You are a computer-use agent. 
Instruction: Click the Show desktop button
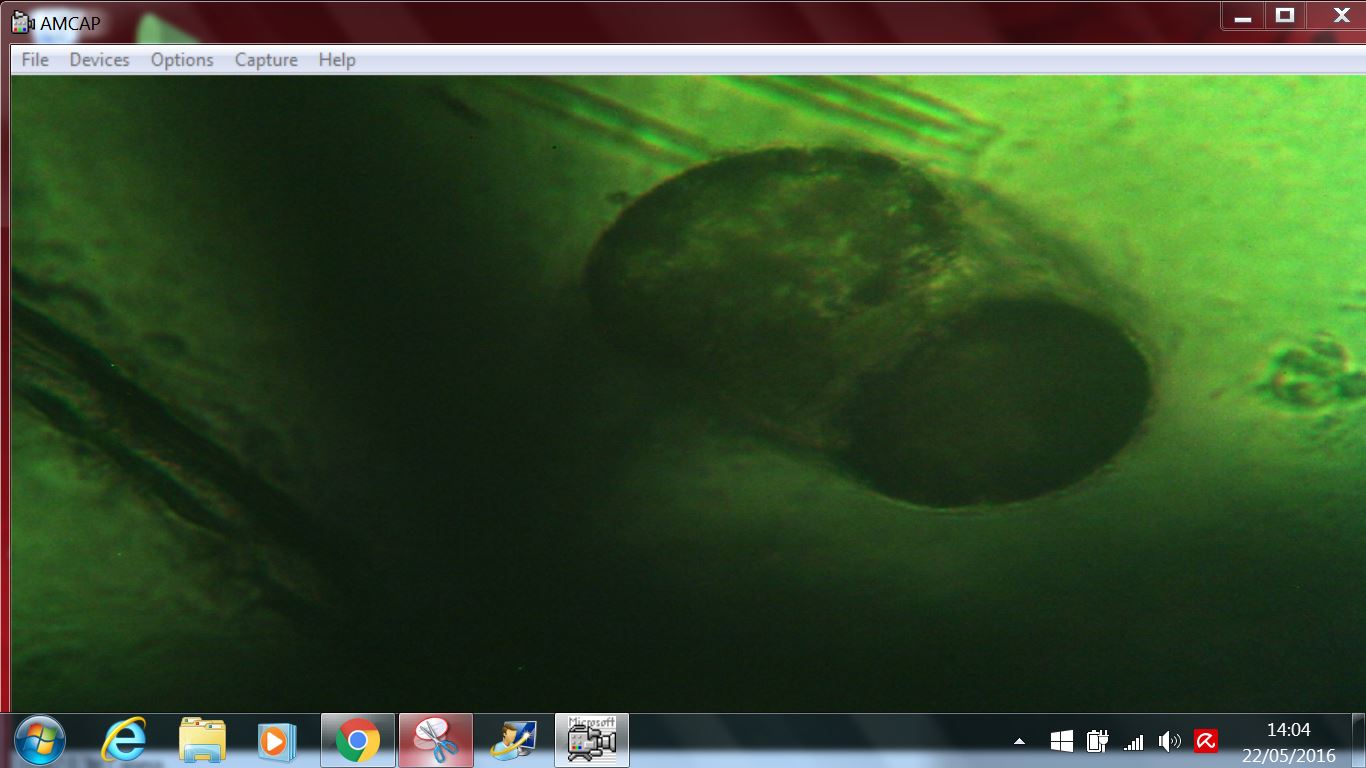(x=1358, y=741)
